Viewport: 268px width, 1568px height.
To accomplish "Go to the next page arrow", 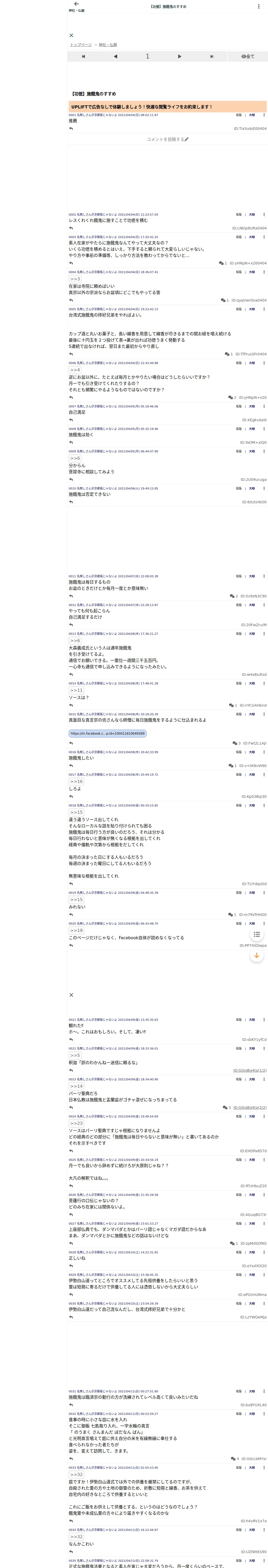I will [x=179, y=57].
